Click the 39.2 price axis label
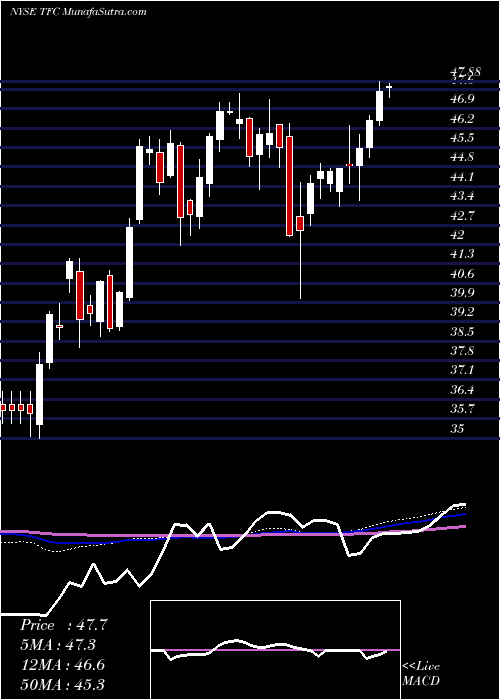The height and width of the screenshot is (700, 500). [x=463, y=312]
